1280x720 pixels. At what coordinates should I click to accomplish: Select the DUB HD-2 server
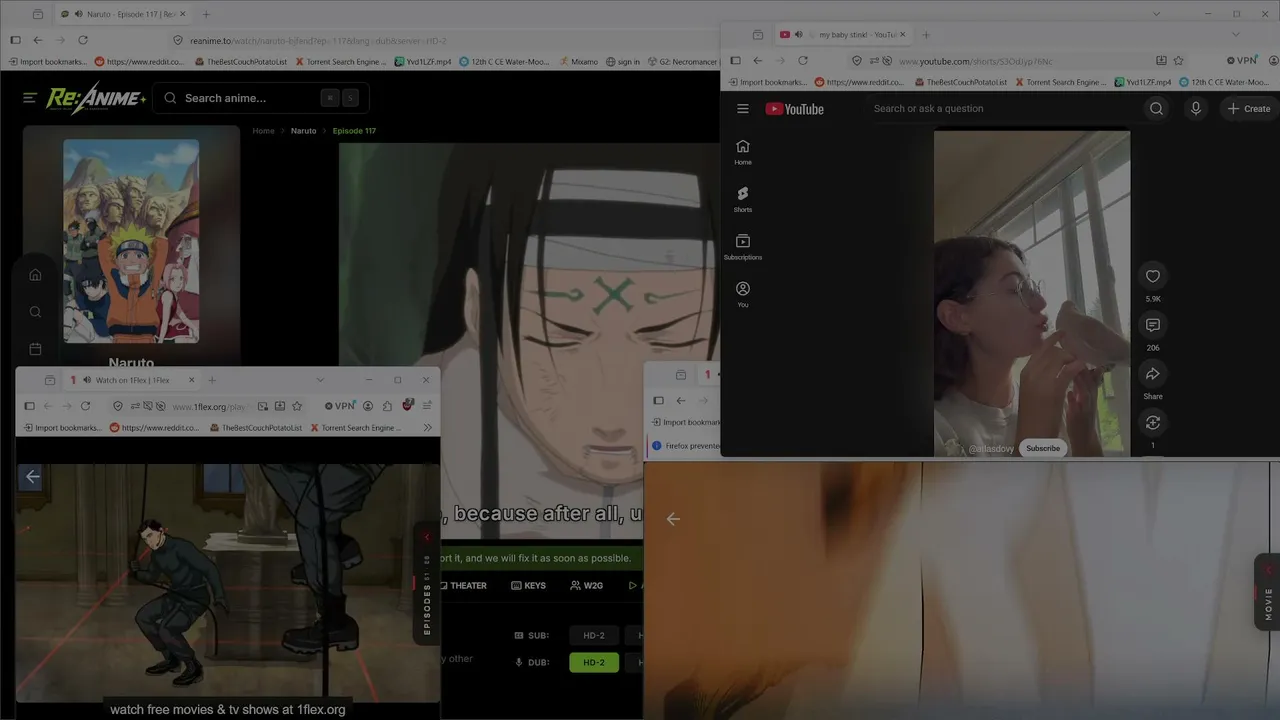click(594, 662)
